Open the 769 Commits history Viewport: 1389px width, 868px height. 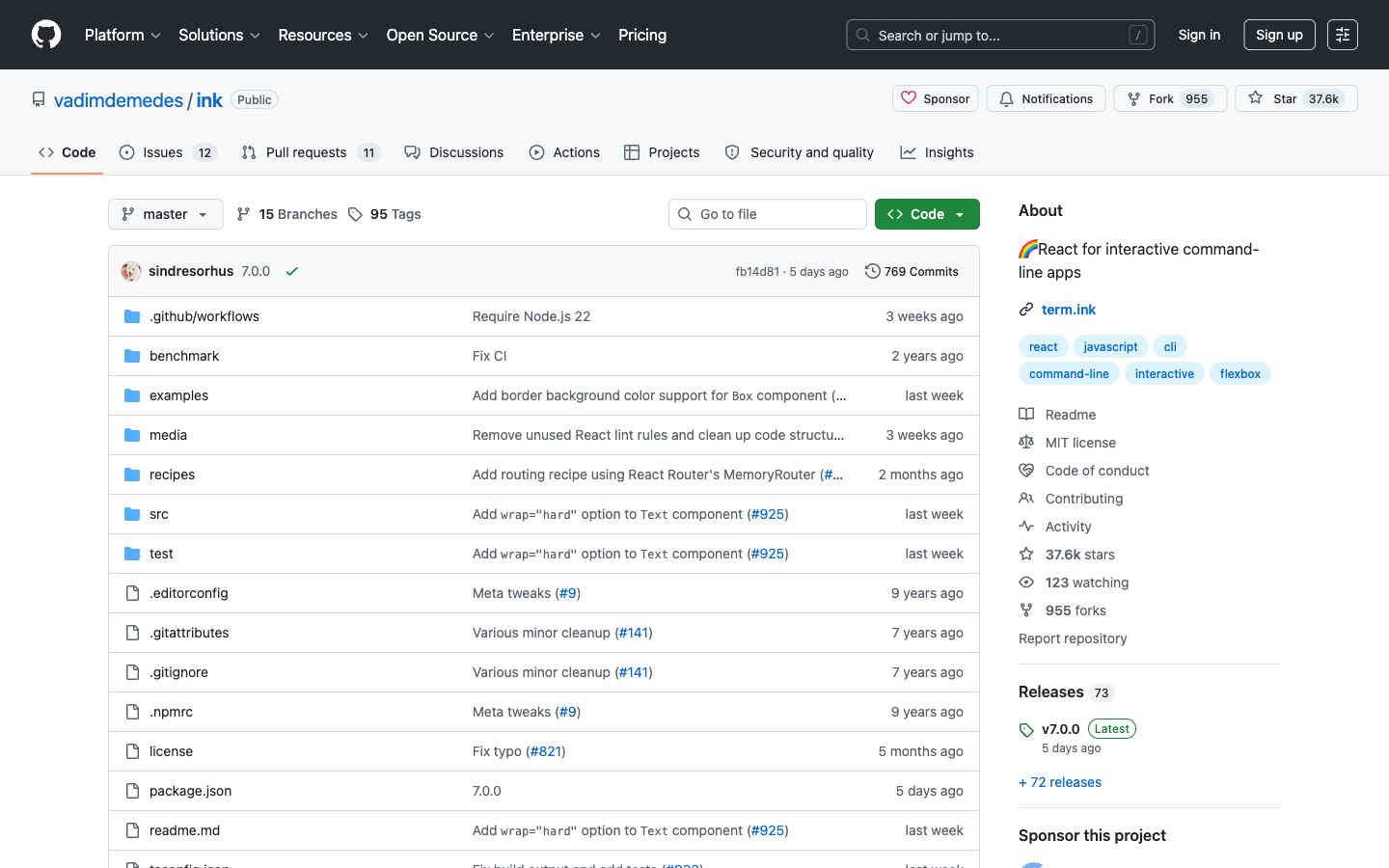coord(912,271)
